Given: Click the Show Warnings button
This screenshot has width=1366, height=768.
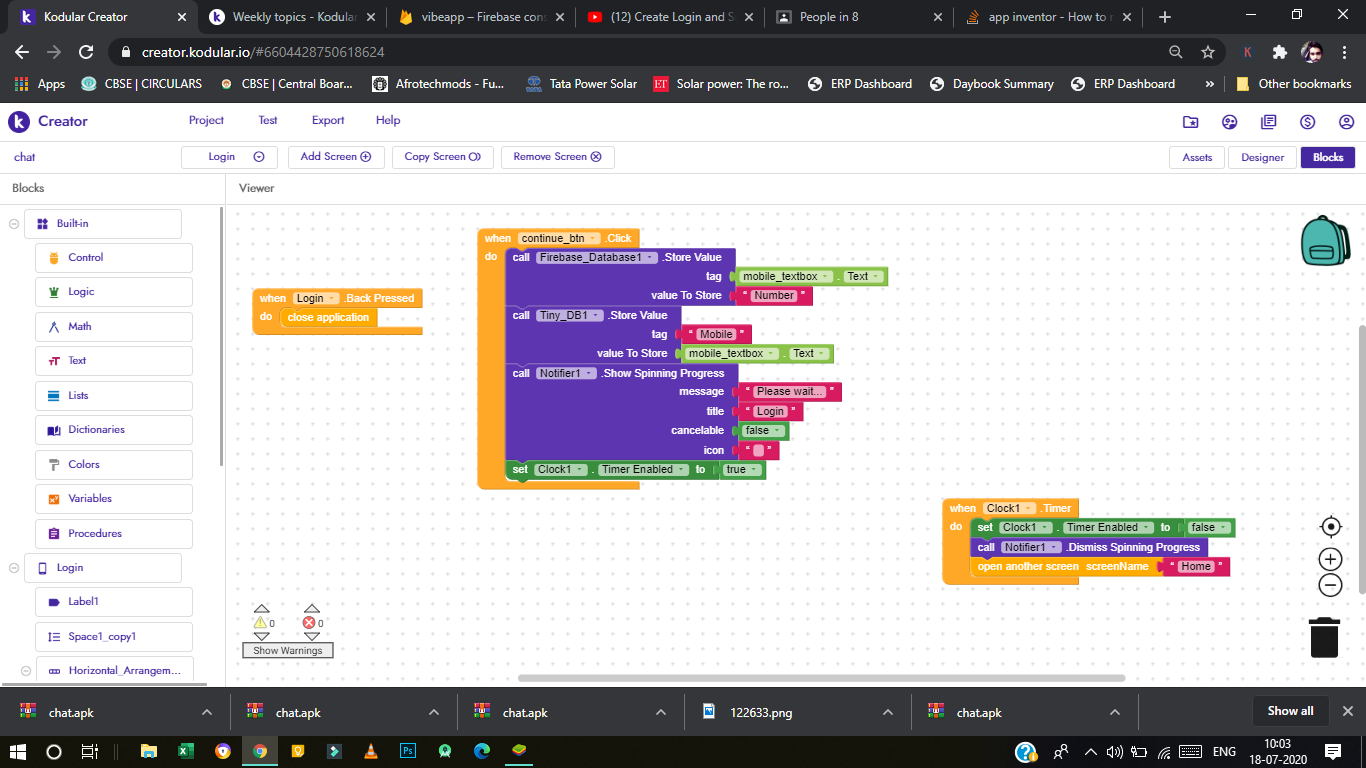Looking at the screenshot, I should click(x=287, y=650).
